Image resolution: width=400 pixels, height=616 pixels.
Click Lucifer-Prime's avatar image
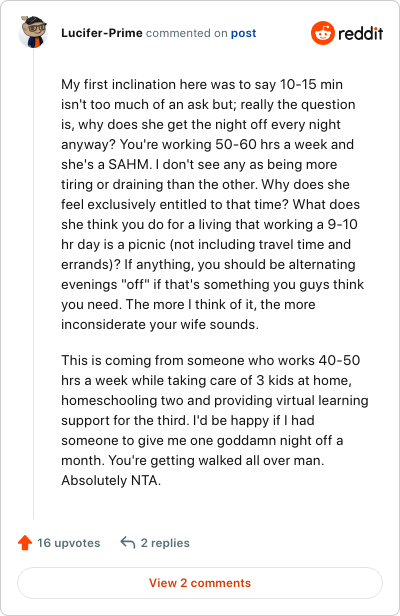33,32
